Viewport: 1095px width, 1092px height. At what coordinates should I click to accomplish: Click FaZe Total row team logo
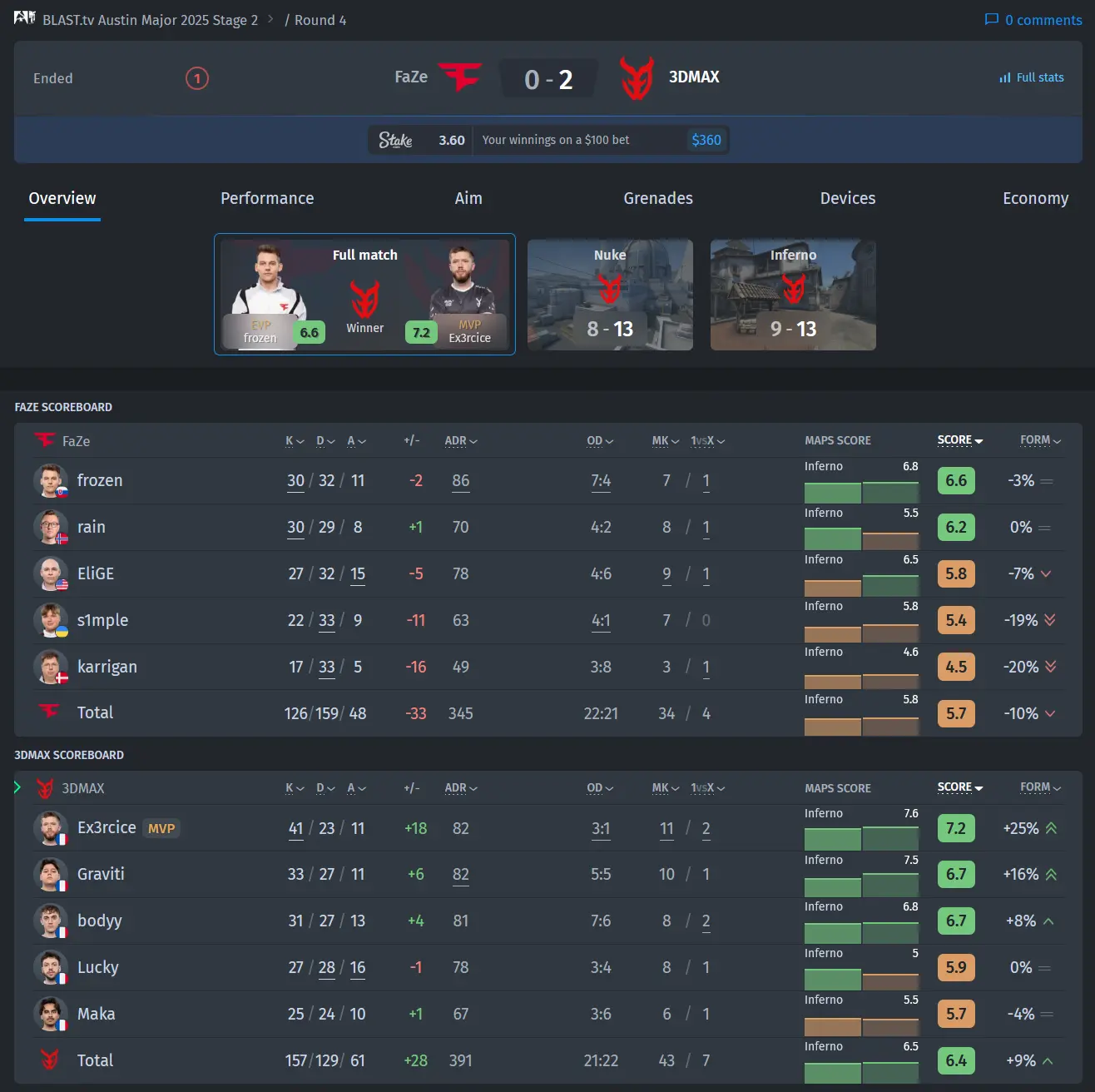tap(49, 712)
